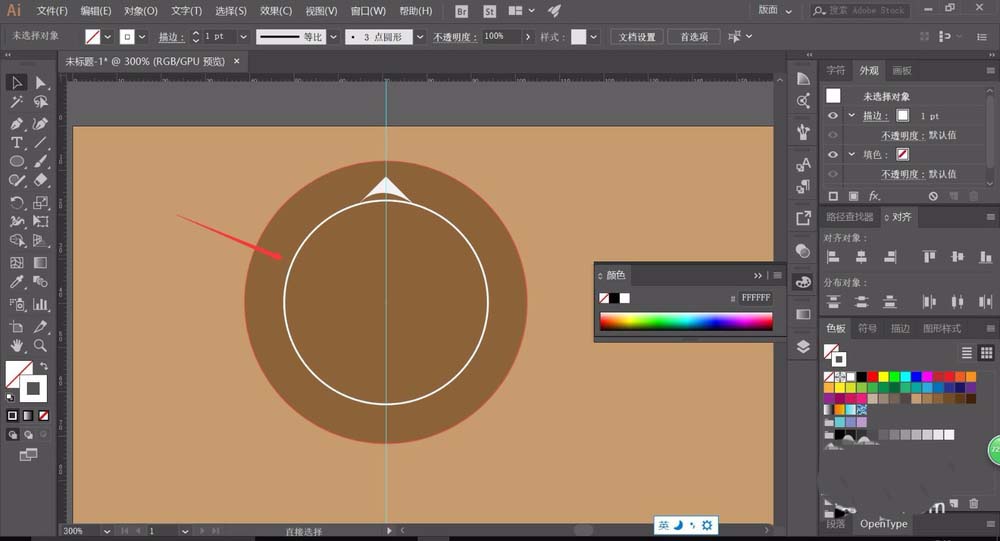Pick a color from the spectrum bar

pyautogui.click(x=685, y=321)
